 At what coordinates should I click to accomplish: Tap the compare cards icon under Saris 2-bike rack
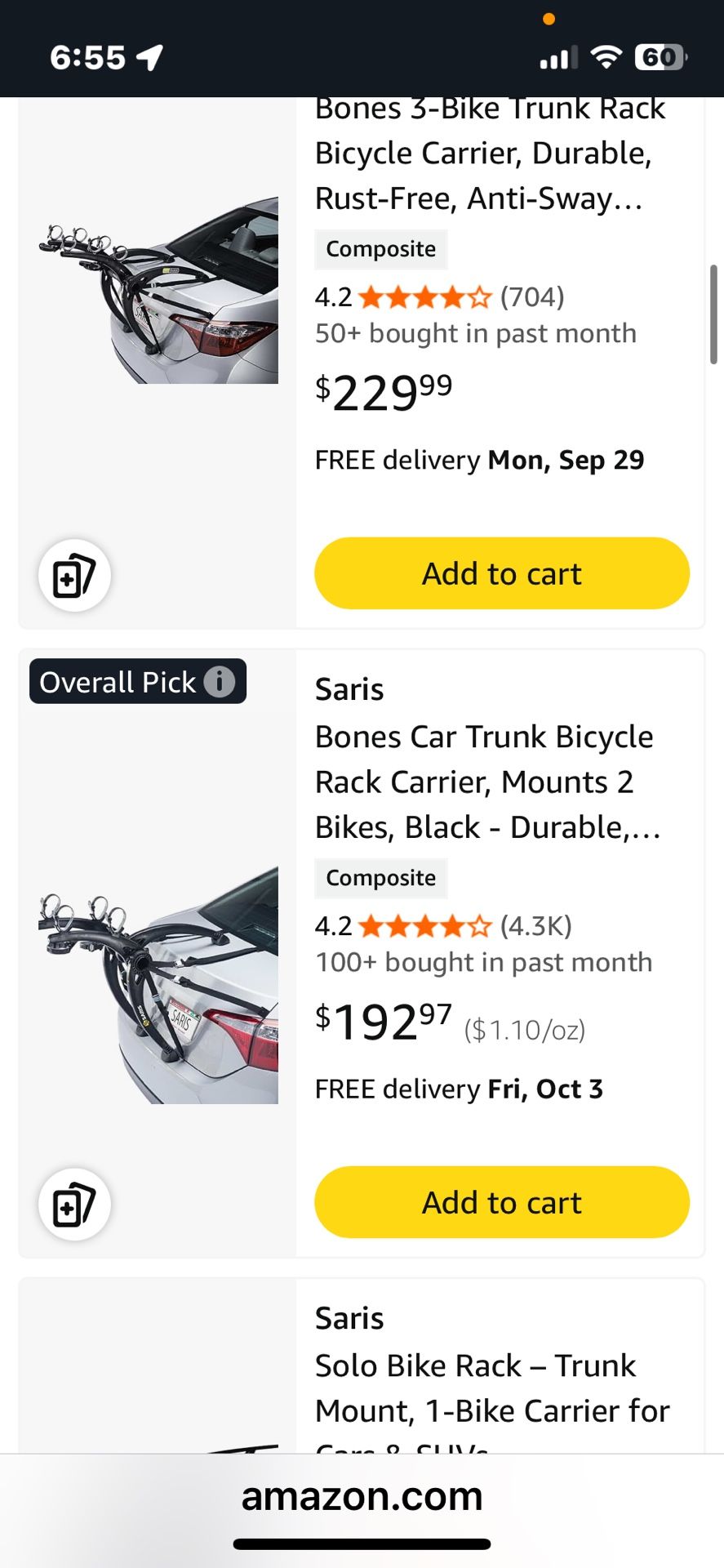pyautogui.click(x=74, y=1205)
